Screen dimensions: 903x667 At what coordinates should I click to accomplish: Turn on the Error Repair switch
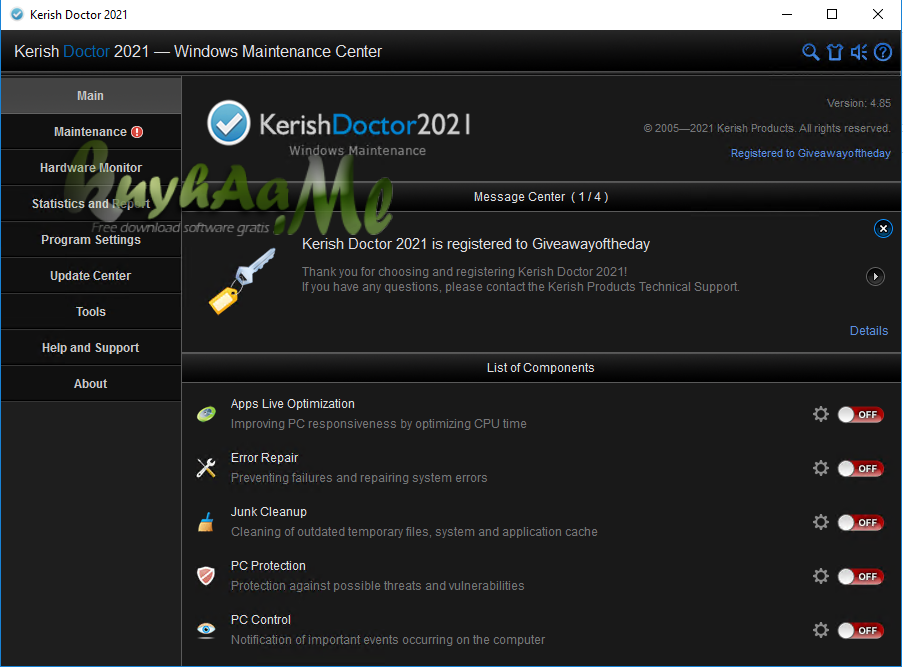pyautogui.click(x=860, y=468)
